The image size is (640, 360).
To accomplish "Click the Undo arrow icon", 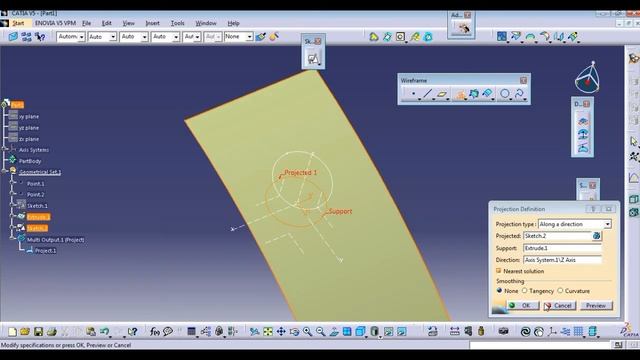I will click(x=104, y=331).
